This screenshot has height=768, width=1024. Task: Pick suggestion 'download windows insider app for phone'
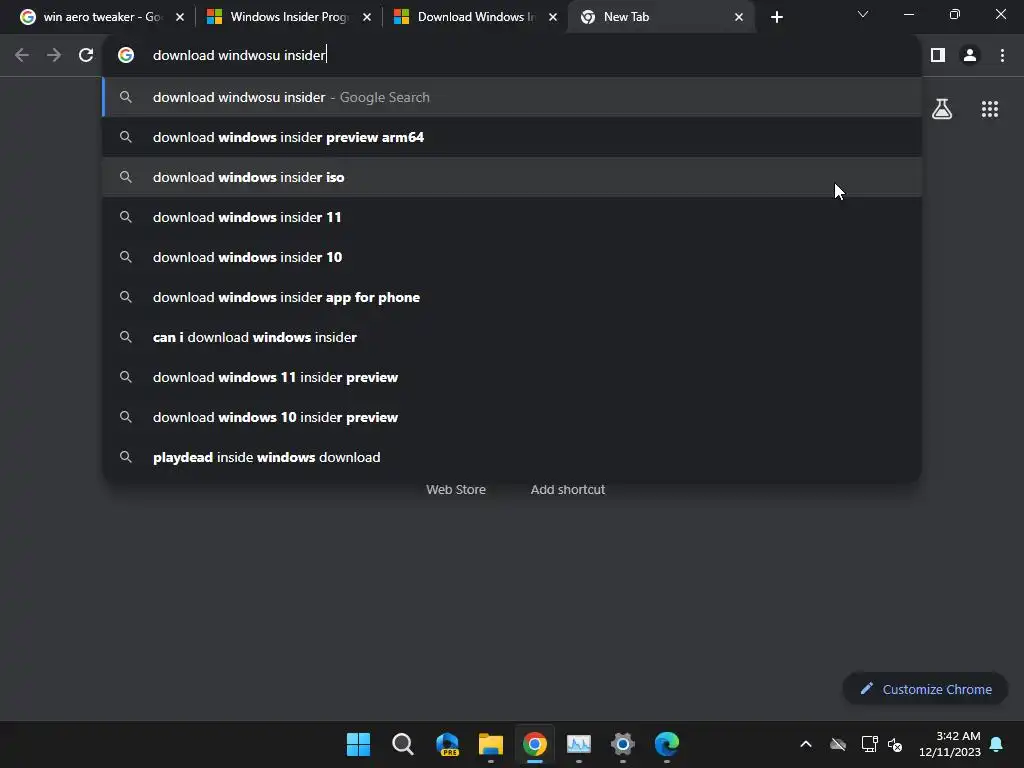pos(512,297)
